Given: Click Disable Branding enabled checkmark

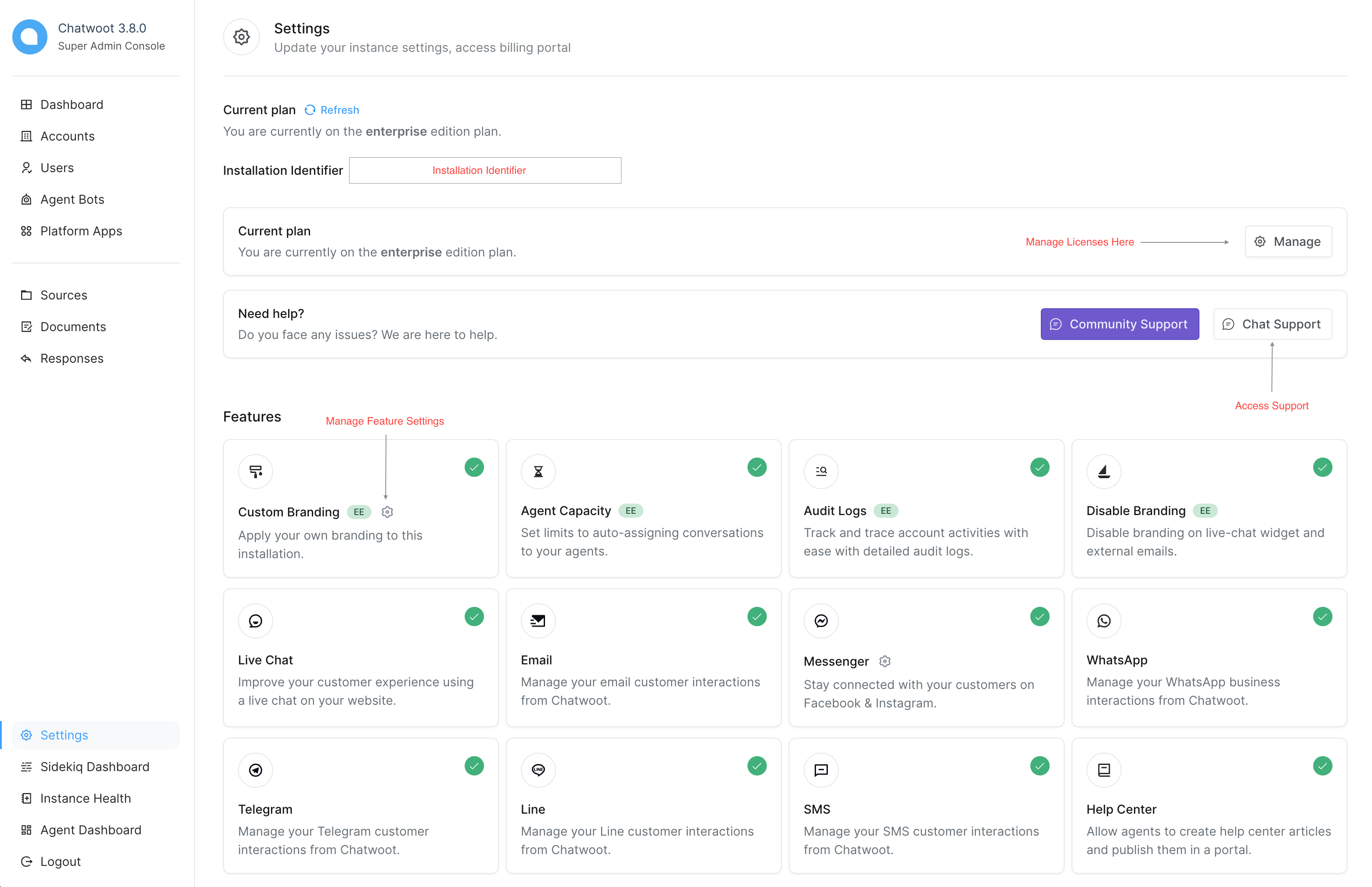Looking at the screenshot, I should 1322,467.
